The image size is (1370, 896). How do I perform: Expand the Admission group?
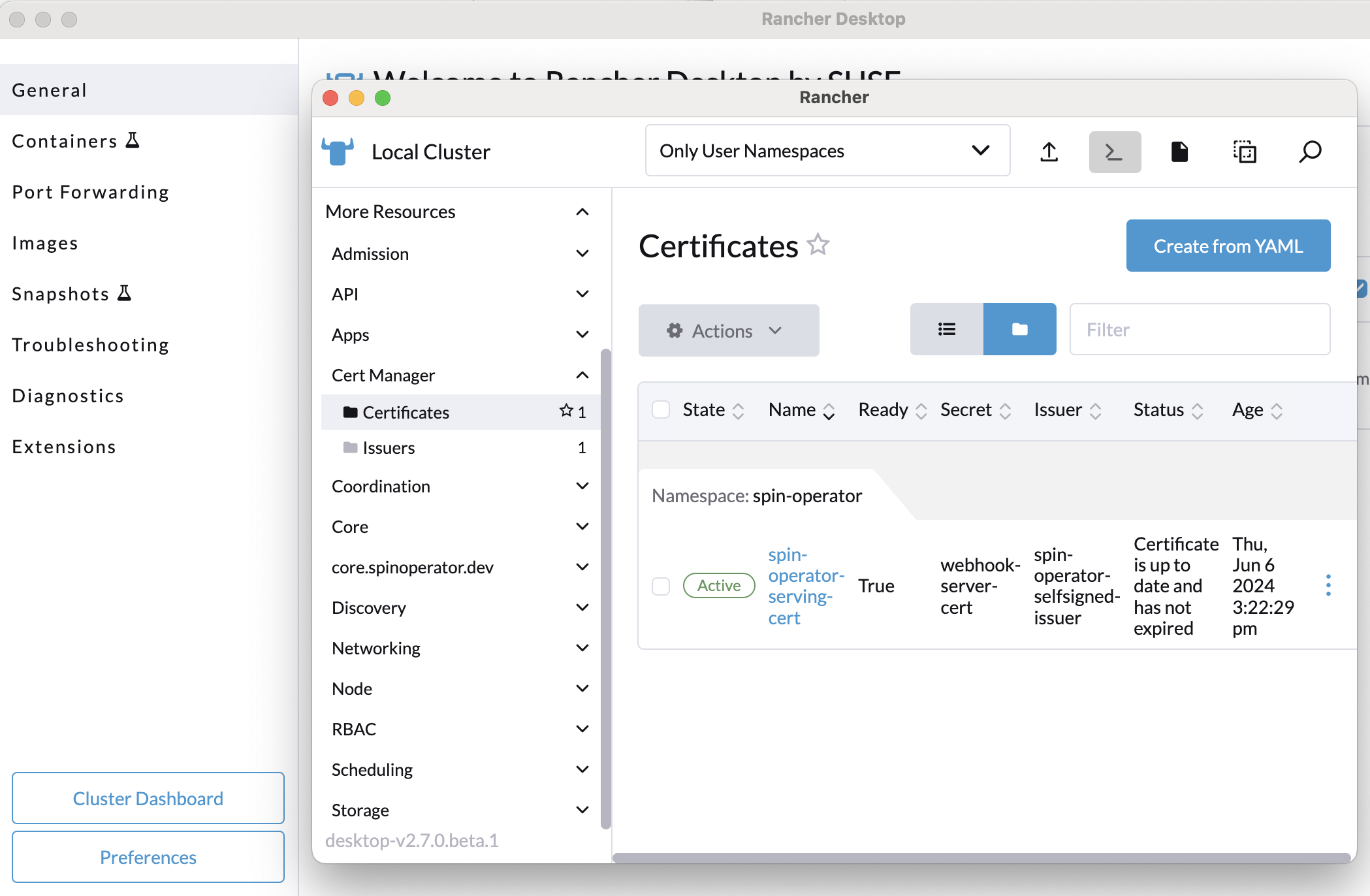click(x=582, y=253)
